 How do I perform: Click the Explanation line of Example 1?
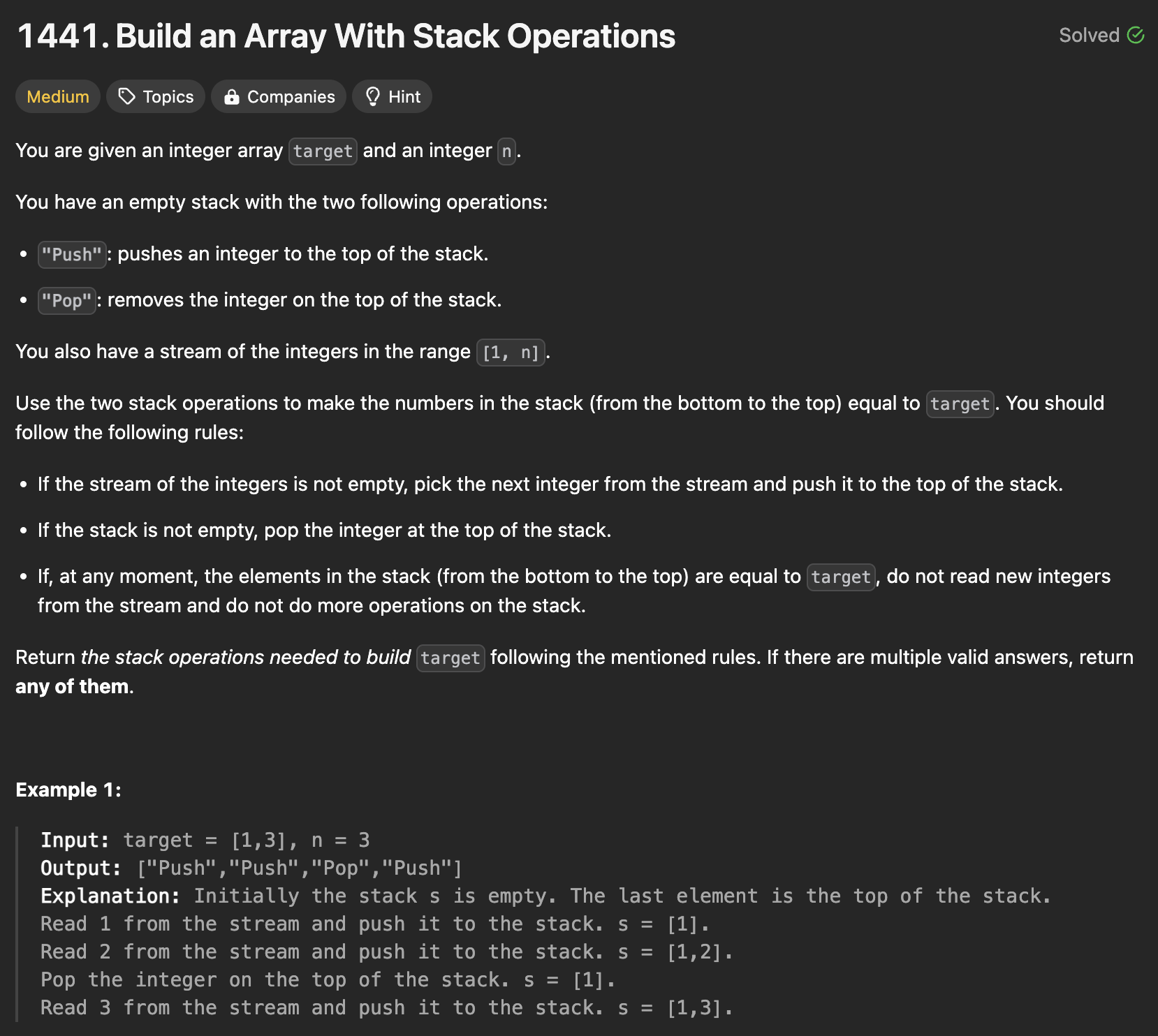coord(545,896)
